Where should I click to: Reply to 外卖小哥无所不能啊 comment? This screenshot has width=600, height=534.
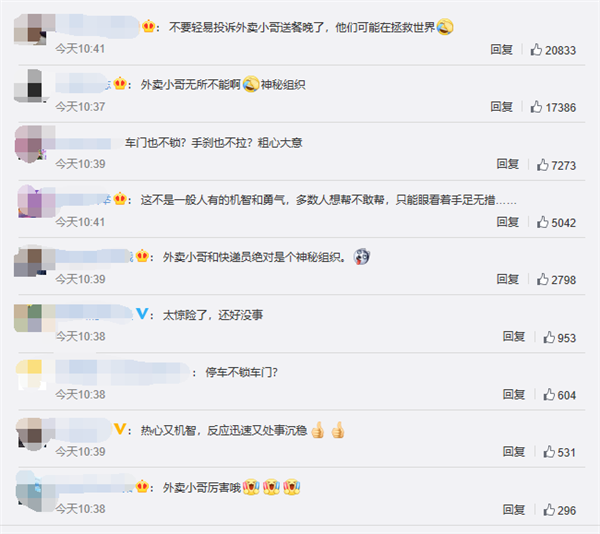pos(501,107)
